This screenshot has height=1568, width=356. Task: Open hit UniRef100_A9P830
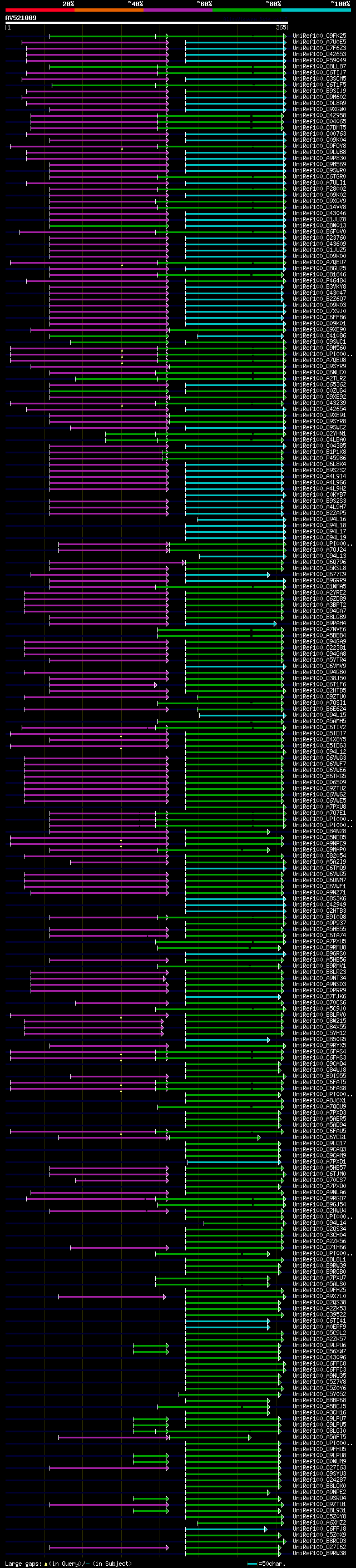coord(319,159)
